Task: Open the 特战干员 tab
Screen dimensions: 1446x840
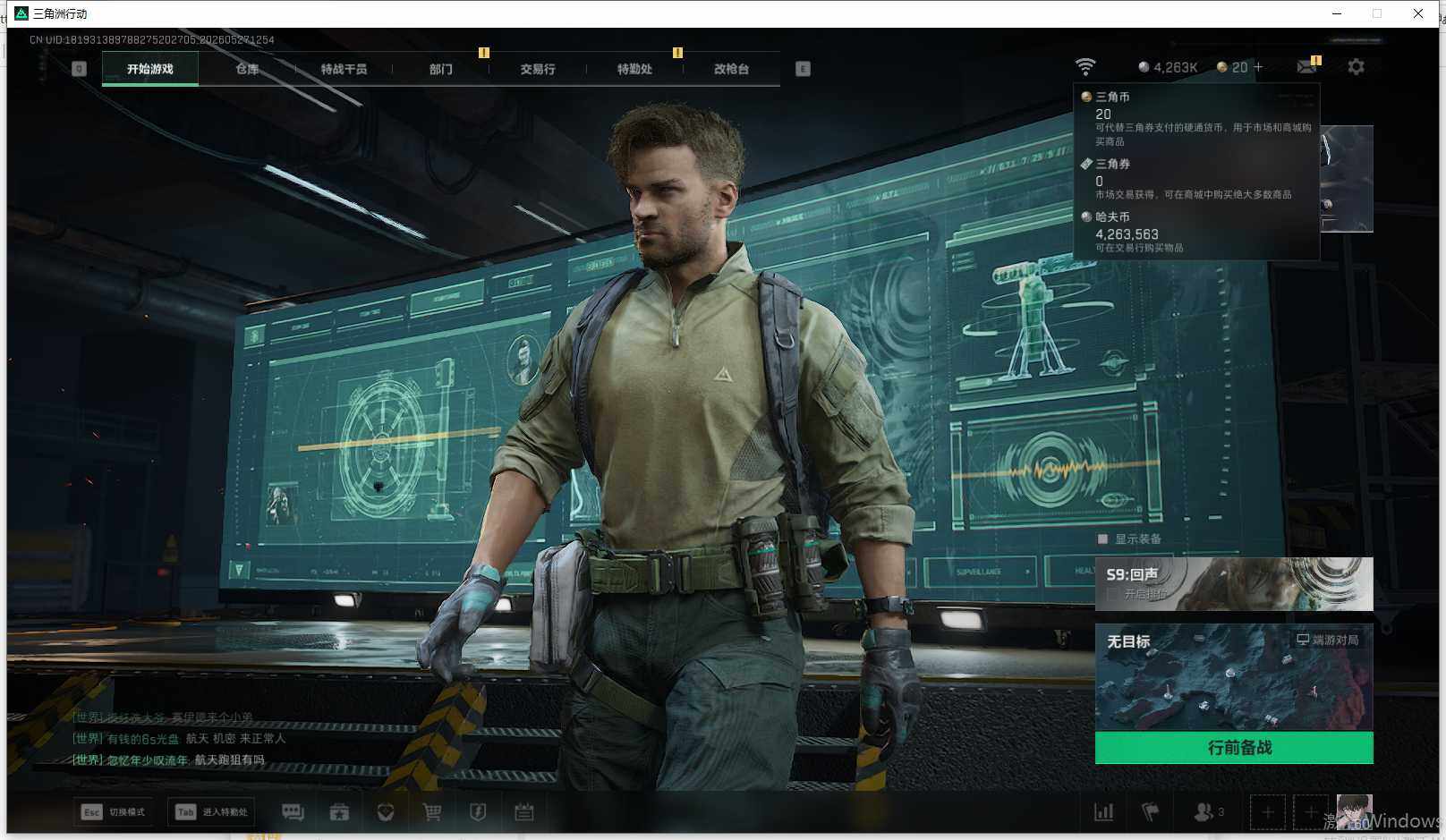Action: 344,69
